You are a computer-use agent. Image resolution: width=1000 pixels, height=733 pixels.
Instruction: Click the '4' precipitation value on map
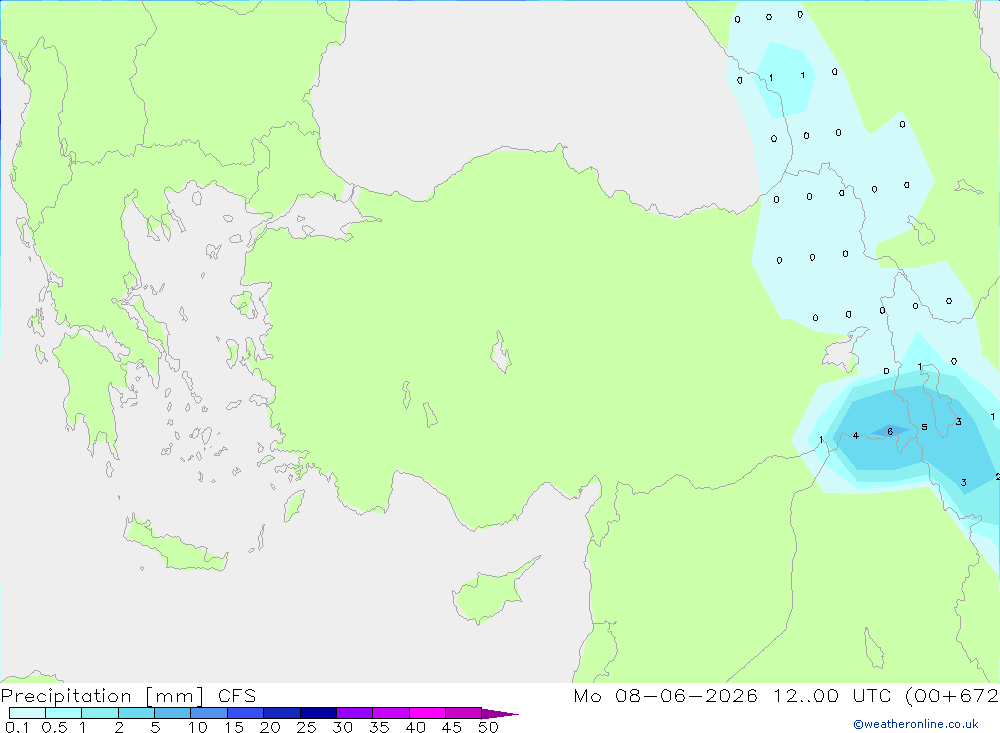click(x=856, y=436)
